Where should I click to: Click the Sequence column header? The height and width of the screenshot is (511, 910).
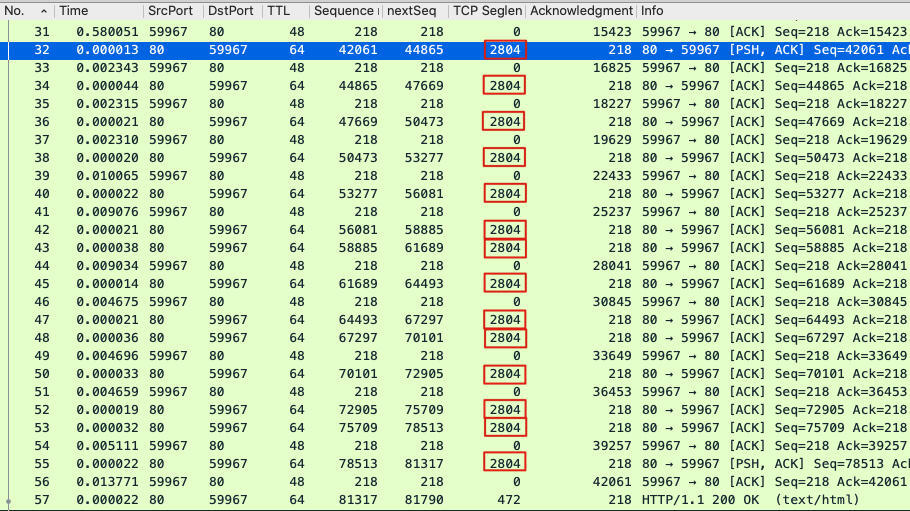343,11
